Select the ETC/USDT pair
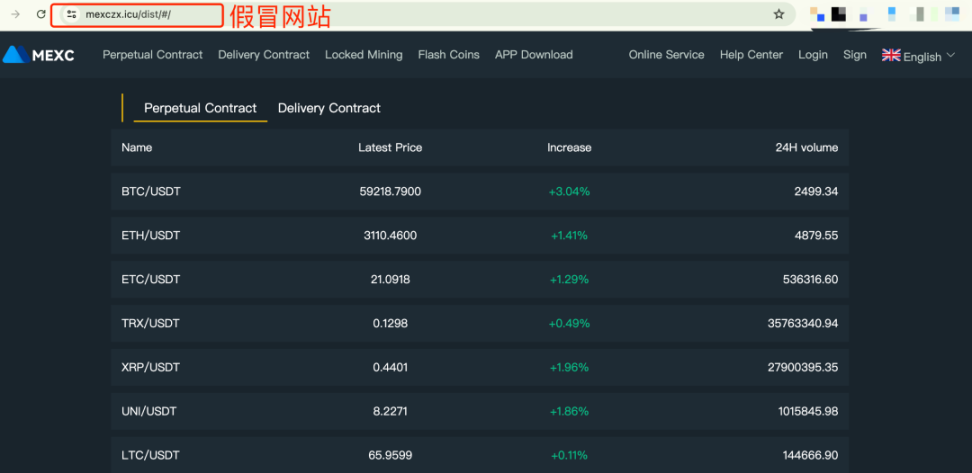972x473 pixels. pyautogui.click(x=151, y=280)
